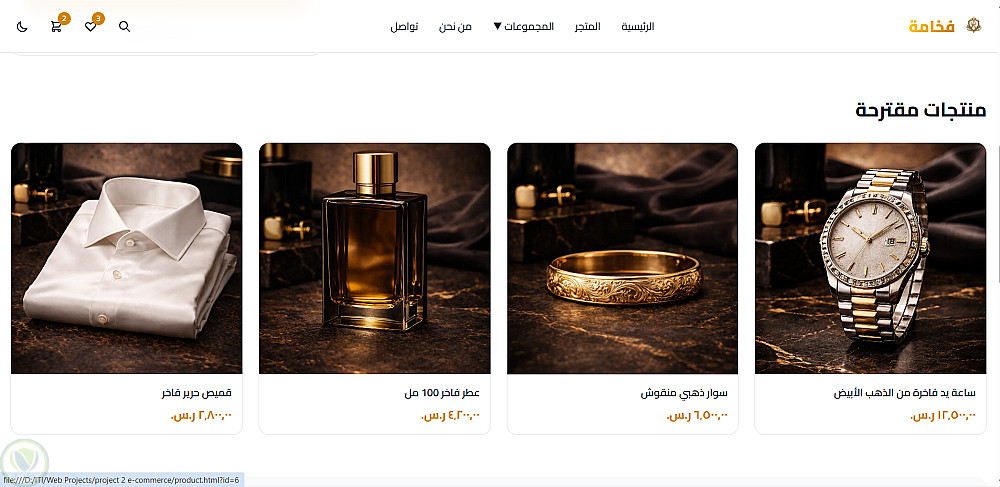
Task: Click the سوار ذهبي منقوش product title
Action: click(684, 393)
